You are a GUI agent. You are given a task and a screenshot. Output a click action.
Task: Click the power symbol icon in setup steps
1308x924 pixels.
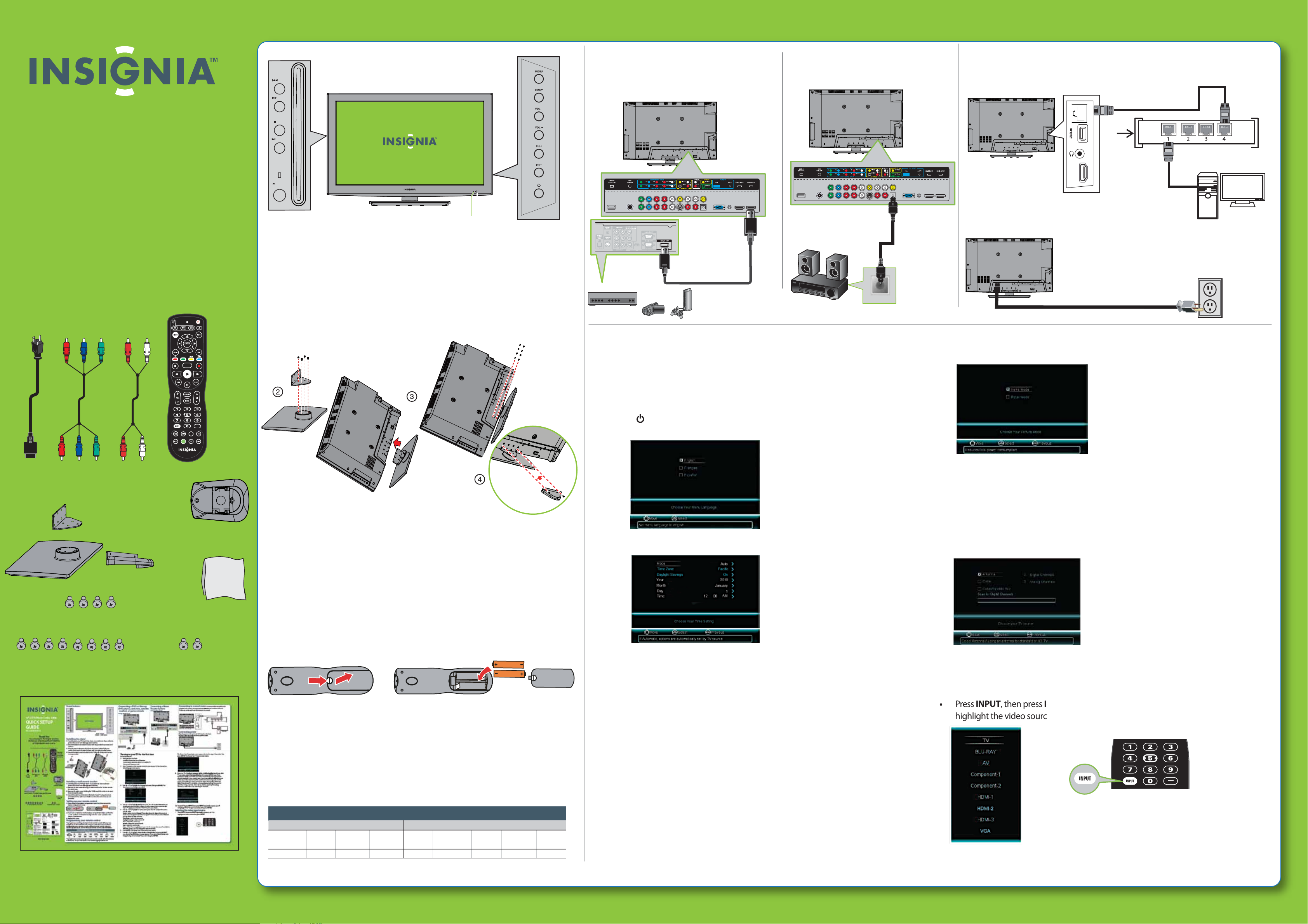tap(640, 419)
